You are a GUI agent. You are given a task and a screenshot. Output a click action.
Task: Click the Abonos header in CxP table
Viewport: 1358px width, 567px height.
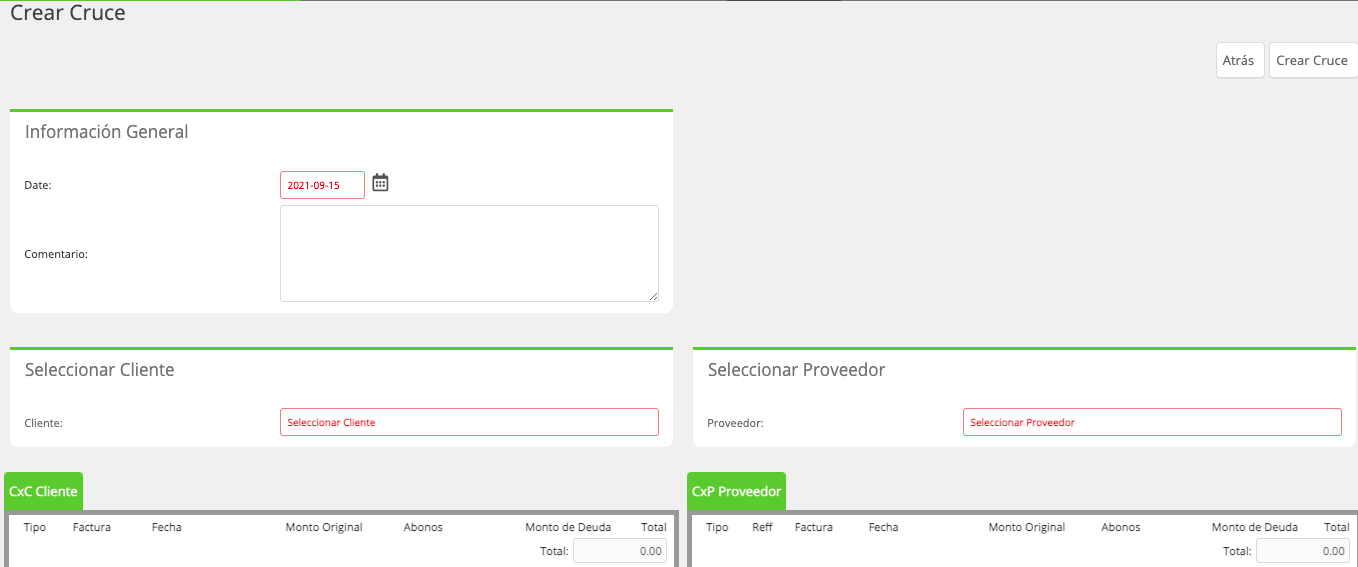tap(1121, 527)
